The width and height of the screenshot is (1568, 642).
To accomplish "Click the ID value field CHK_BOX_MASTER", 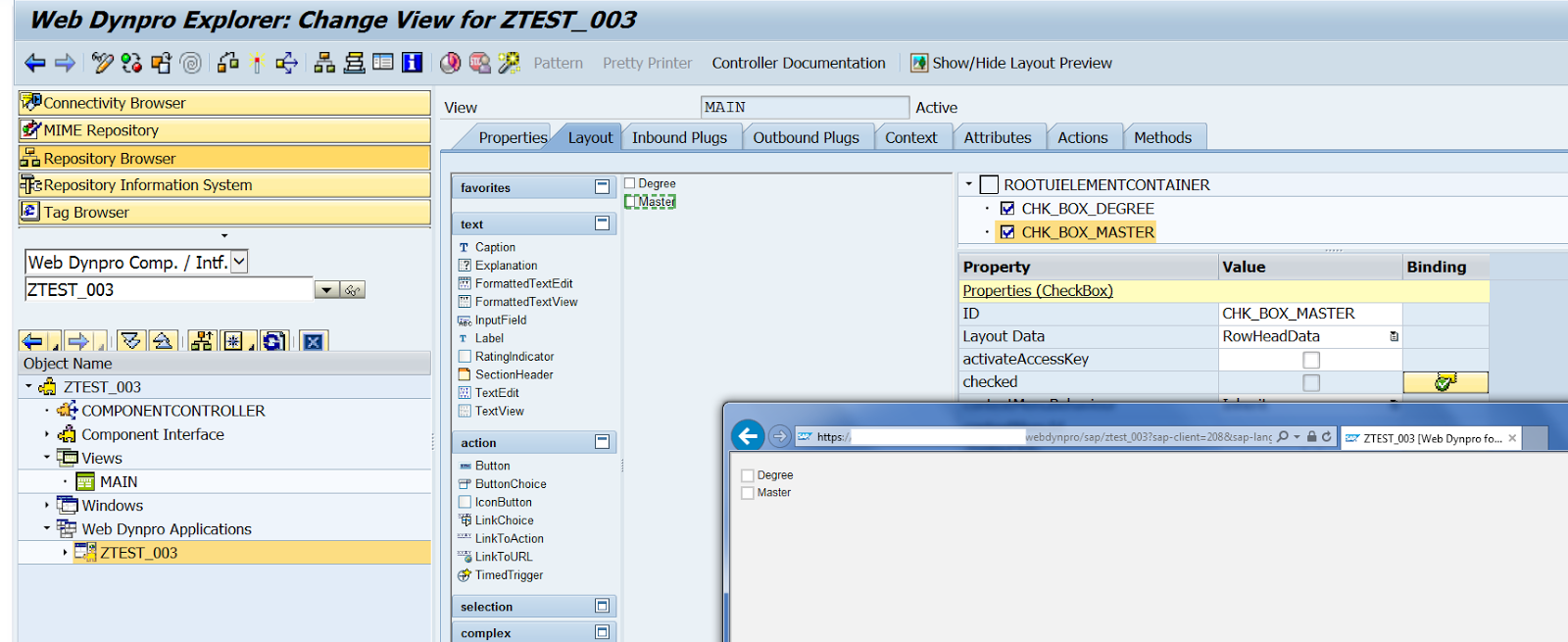I will click(1310, 314).
